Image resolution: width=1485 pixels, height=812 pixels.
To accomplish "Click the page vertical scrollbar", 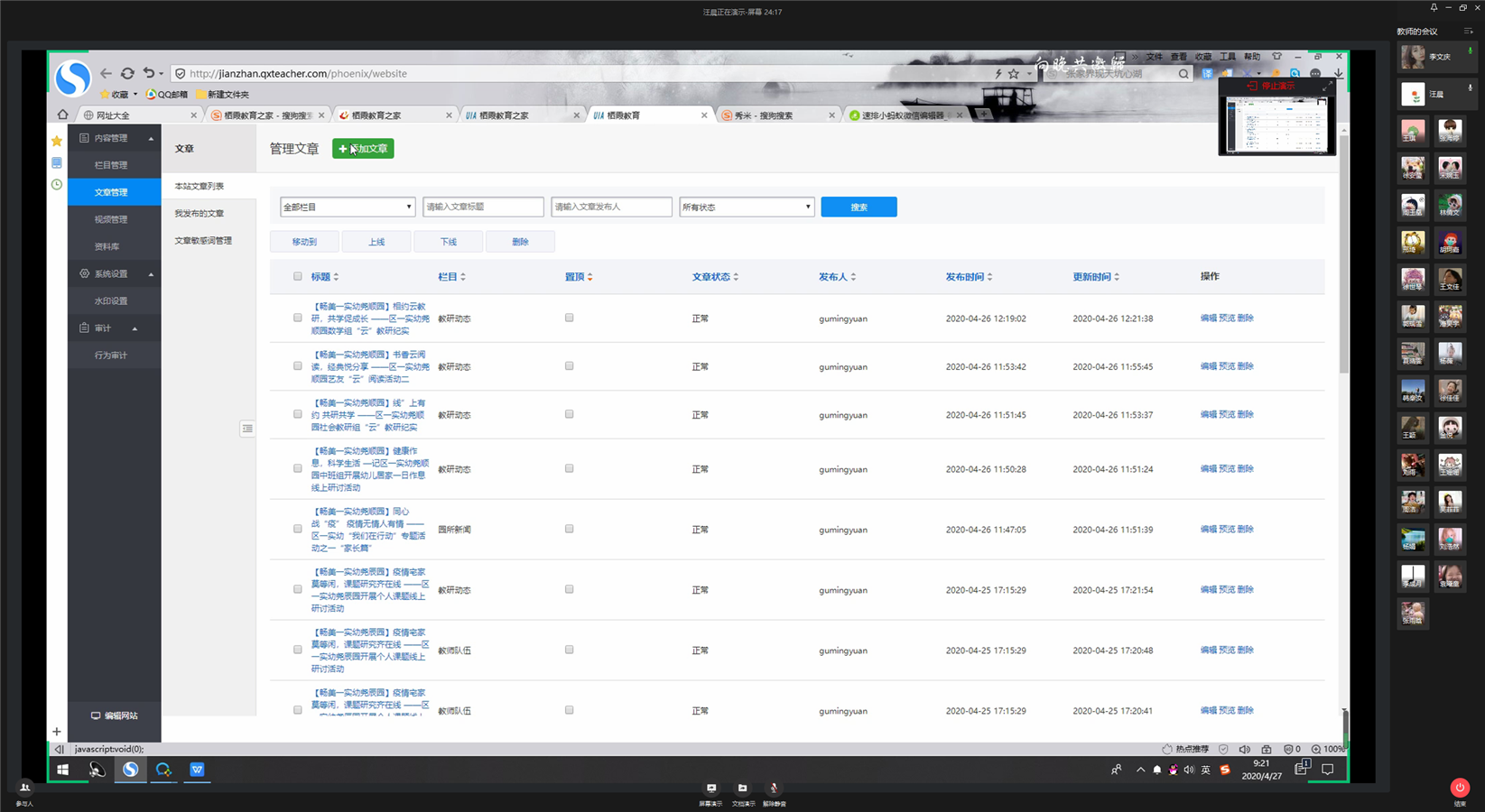I will pos(1344,253).
